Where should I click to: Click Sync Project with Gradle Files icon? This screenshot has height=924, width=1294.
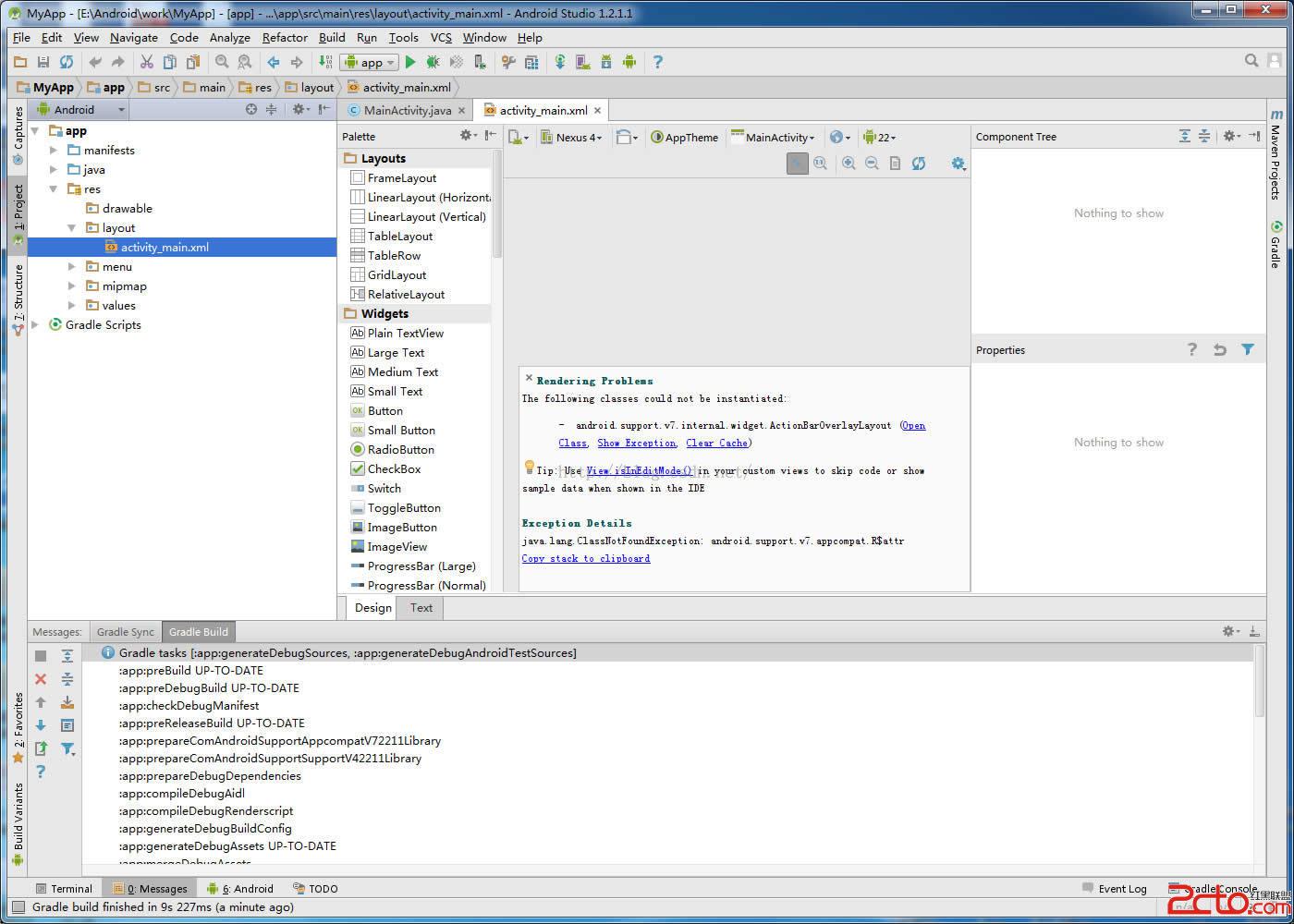[560, 62]
